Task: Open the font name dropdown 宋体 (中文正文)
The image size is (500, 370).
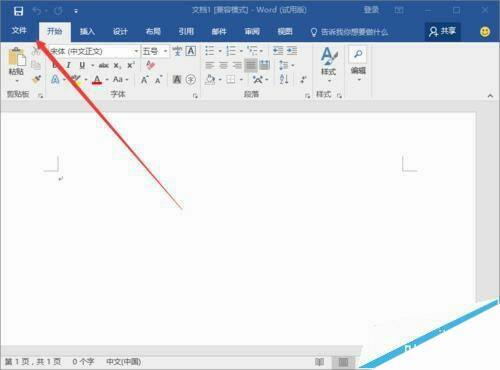Action: [x=136, y=51]
